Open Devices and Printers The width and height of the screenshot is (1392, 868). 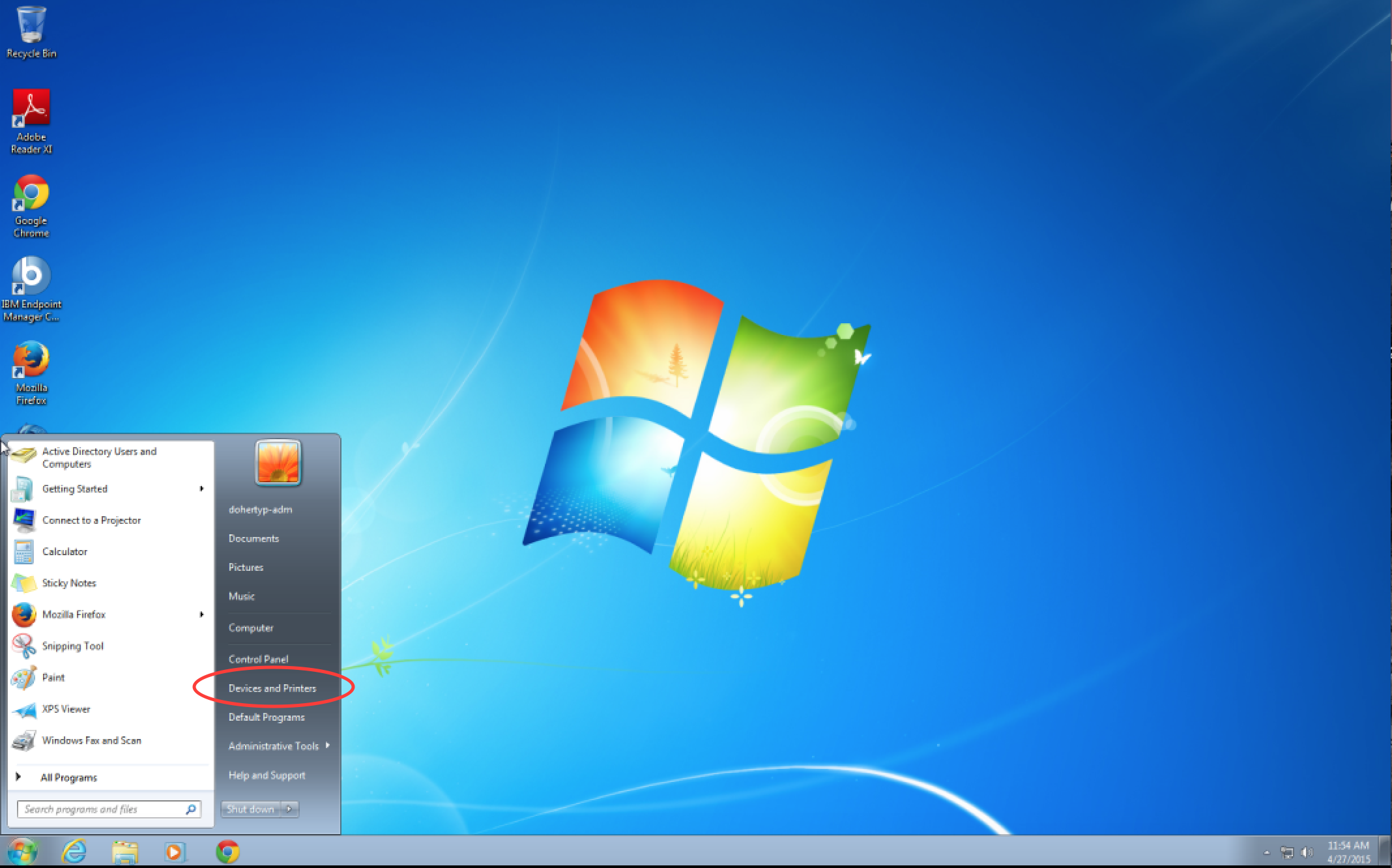(272, 688)
